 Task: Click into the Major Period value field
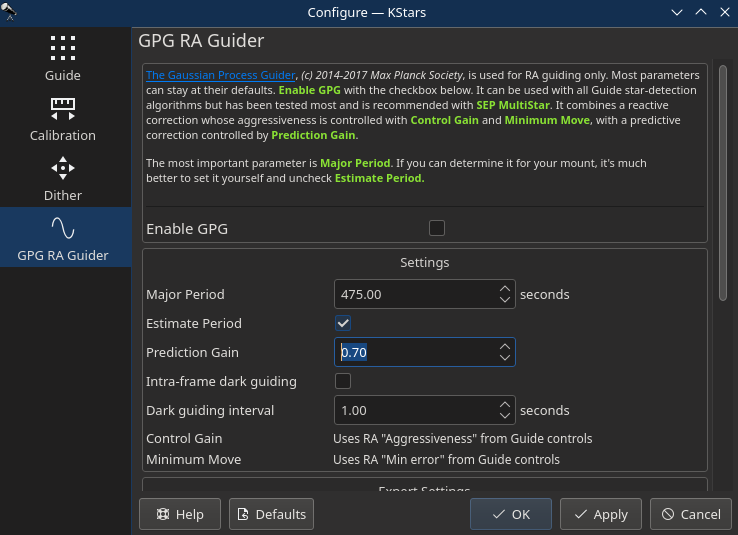point(416,295)
